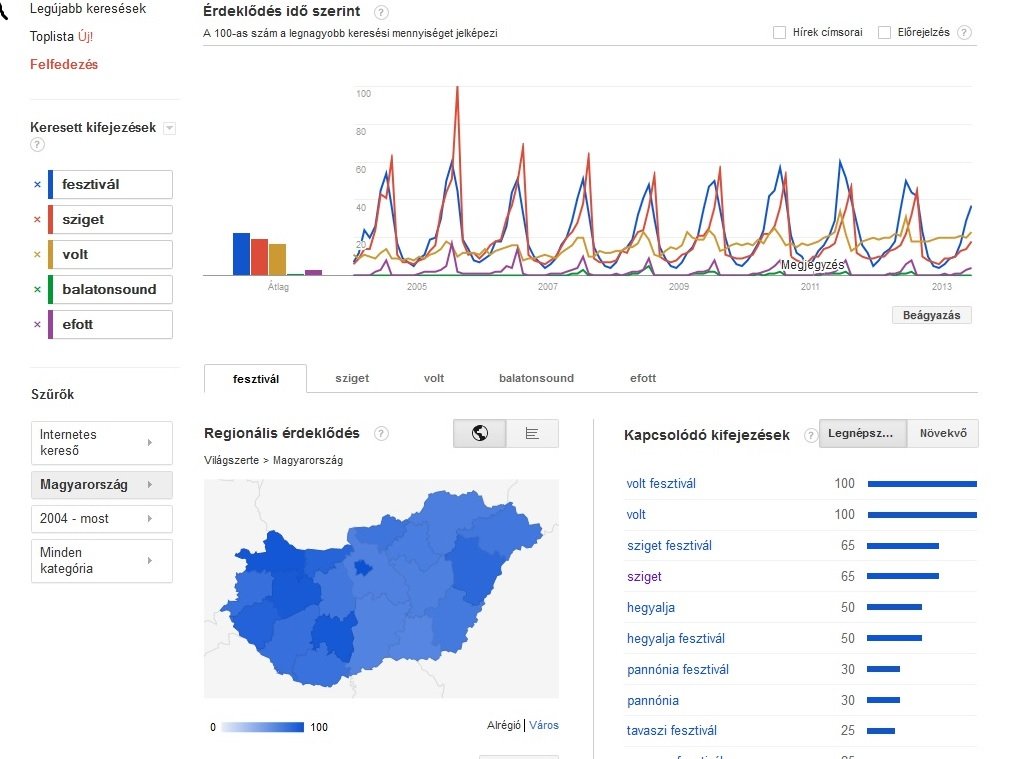Open the hegyalja fesztivál related link

675,638
